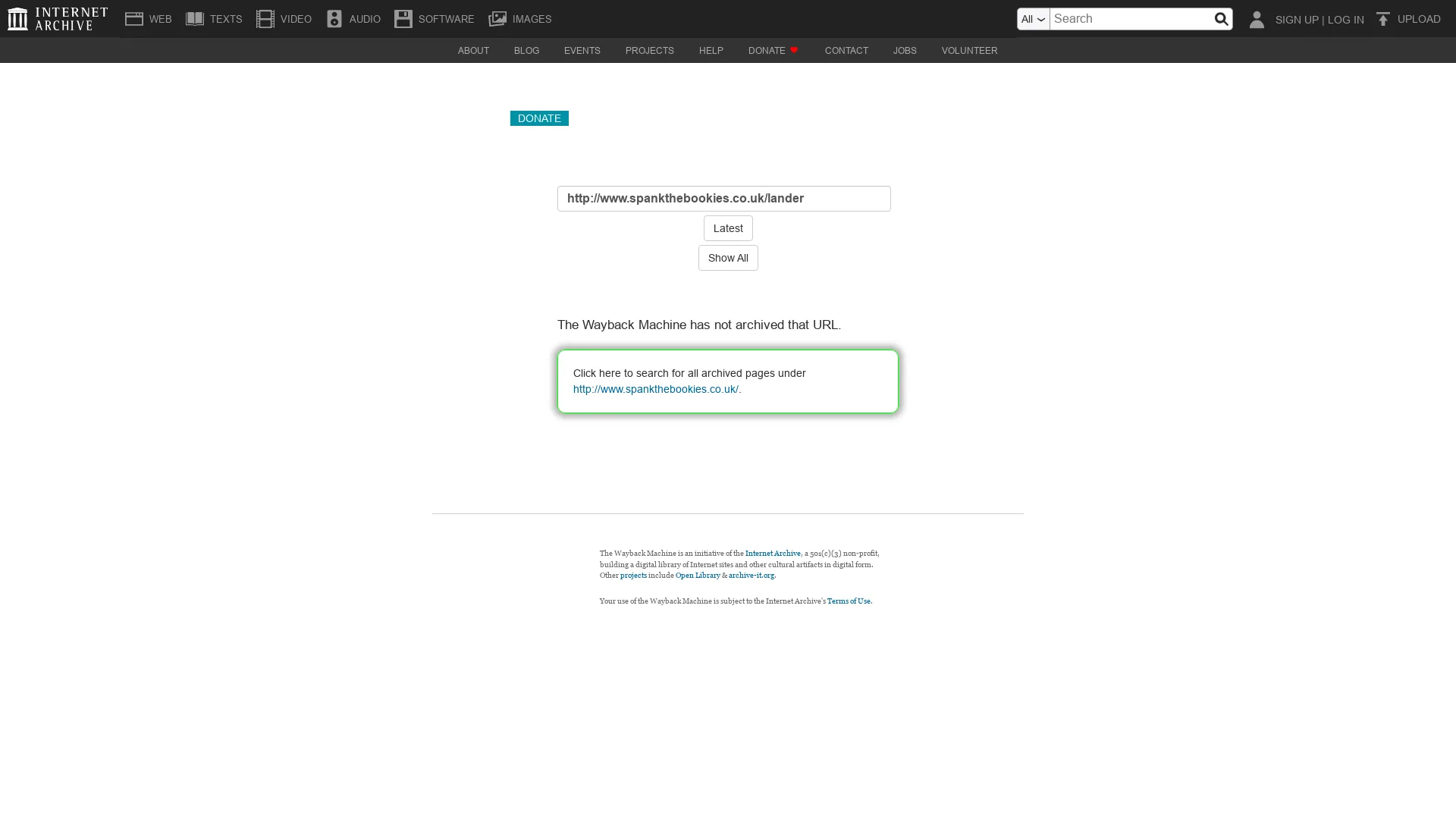Click the Software floppy disk icon
The width and height of the screenshot is (1456, 819).
[x=403, y=19]
